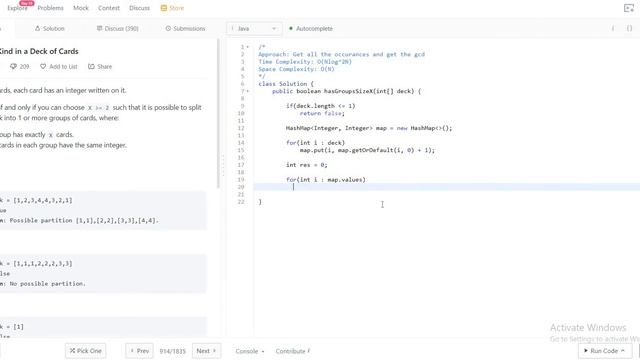Screen dimensions: 640x360
Task: Click the playground icon at top right
Action: pos(629,8)
